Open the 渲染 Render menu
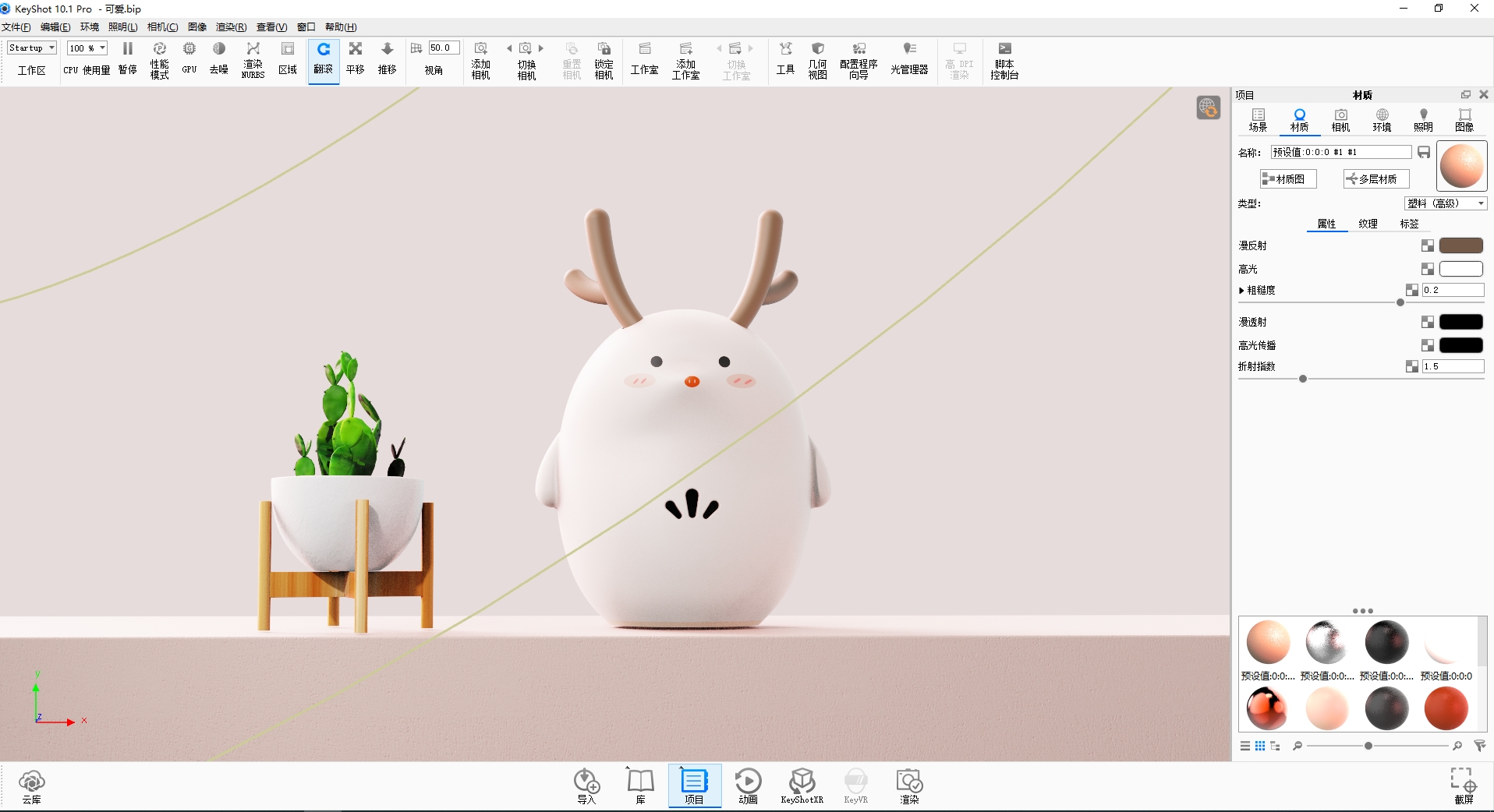1494x812 pixels. 231,27
